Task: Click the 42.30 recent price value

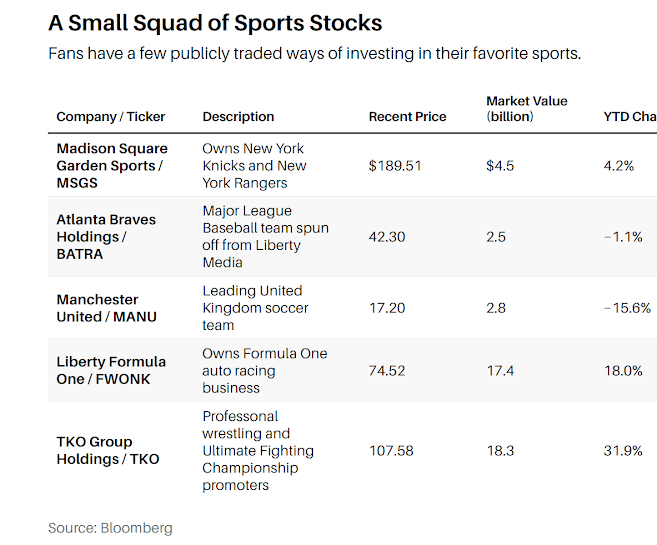Action: [x=387, y=237]
